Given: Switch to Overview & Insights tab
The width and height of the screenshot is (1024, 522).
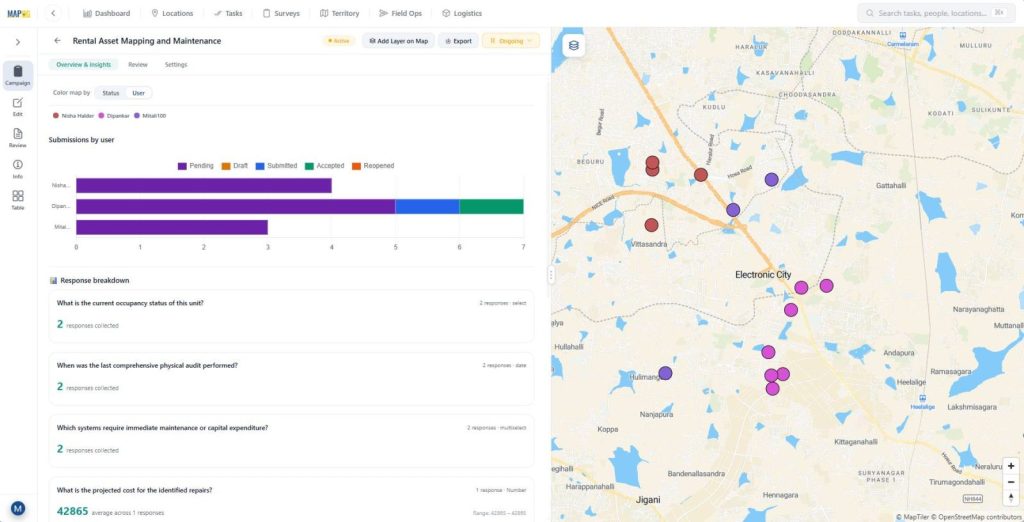Looking at the screenshot, I should click(84, 65).
